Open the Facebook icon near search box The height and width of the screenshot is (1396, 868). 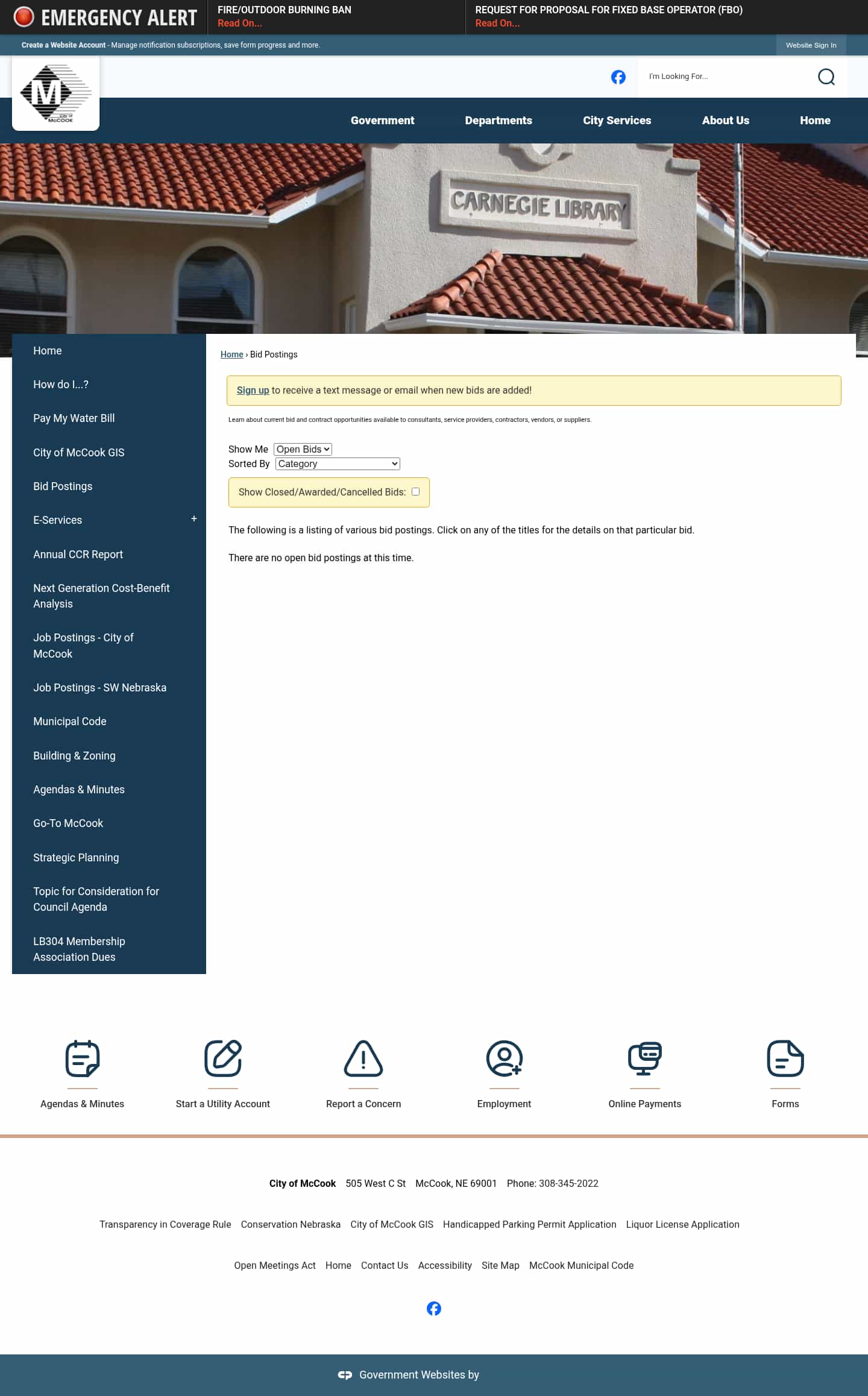coord(618,77)
